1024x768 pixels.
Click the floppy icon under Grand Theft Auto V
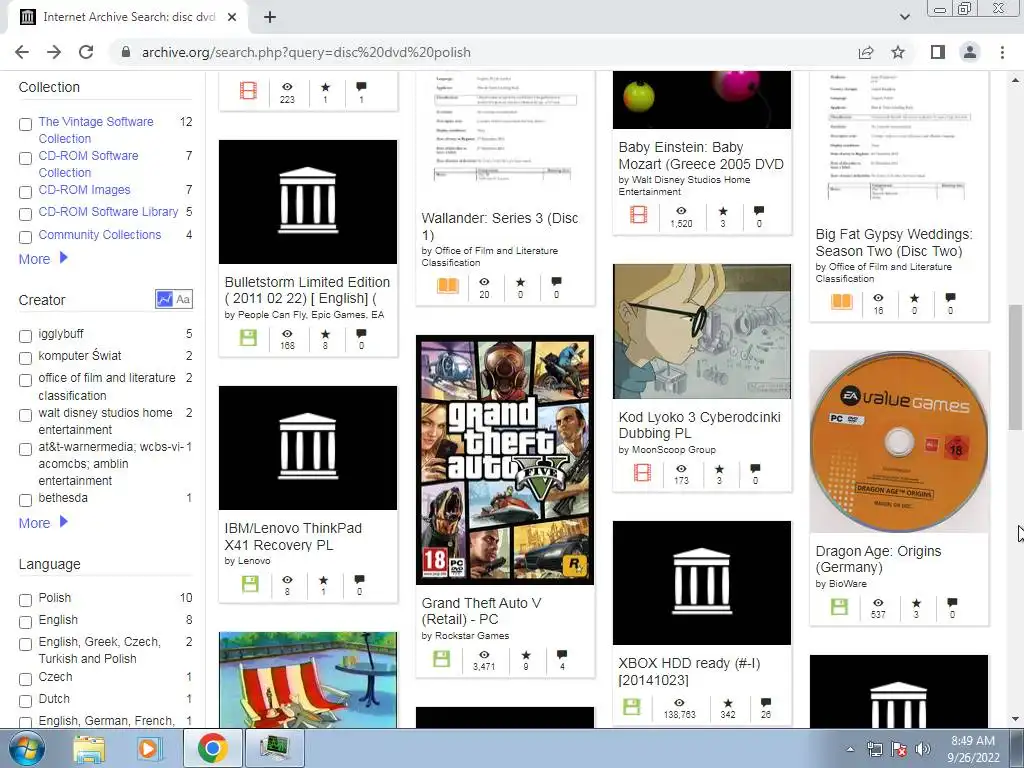pos(441,658)
